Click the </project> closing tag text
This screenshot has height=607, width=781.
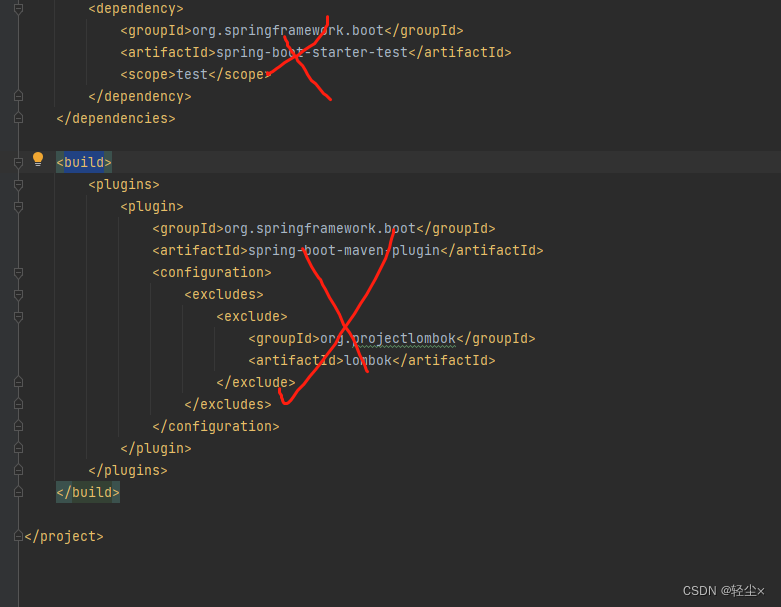tap(64, 536)
